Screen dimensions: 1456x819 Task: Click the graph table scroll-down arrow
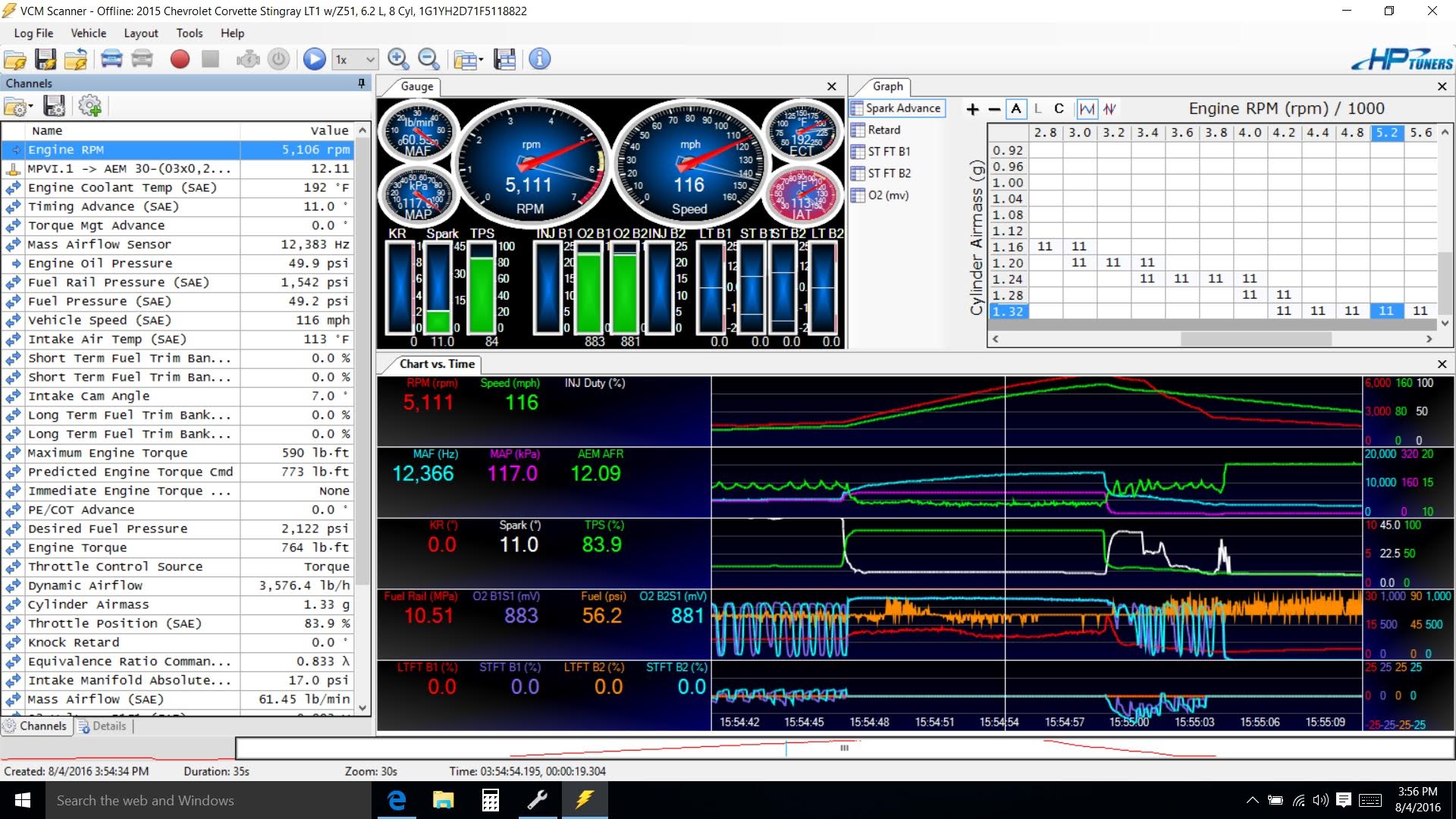[x=1445, y=322]
